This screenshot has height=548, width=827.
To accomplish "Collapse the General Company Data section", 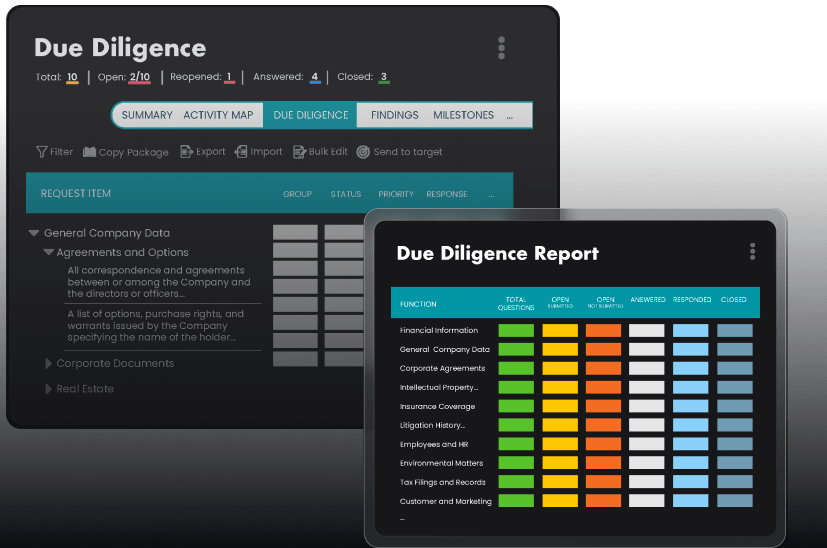I will click(35, 233).
